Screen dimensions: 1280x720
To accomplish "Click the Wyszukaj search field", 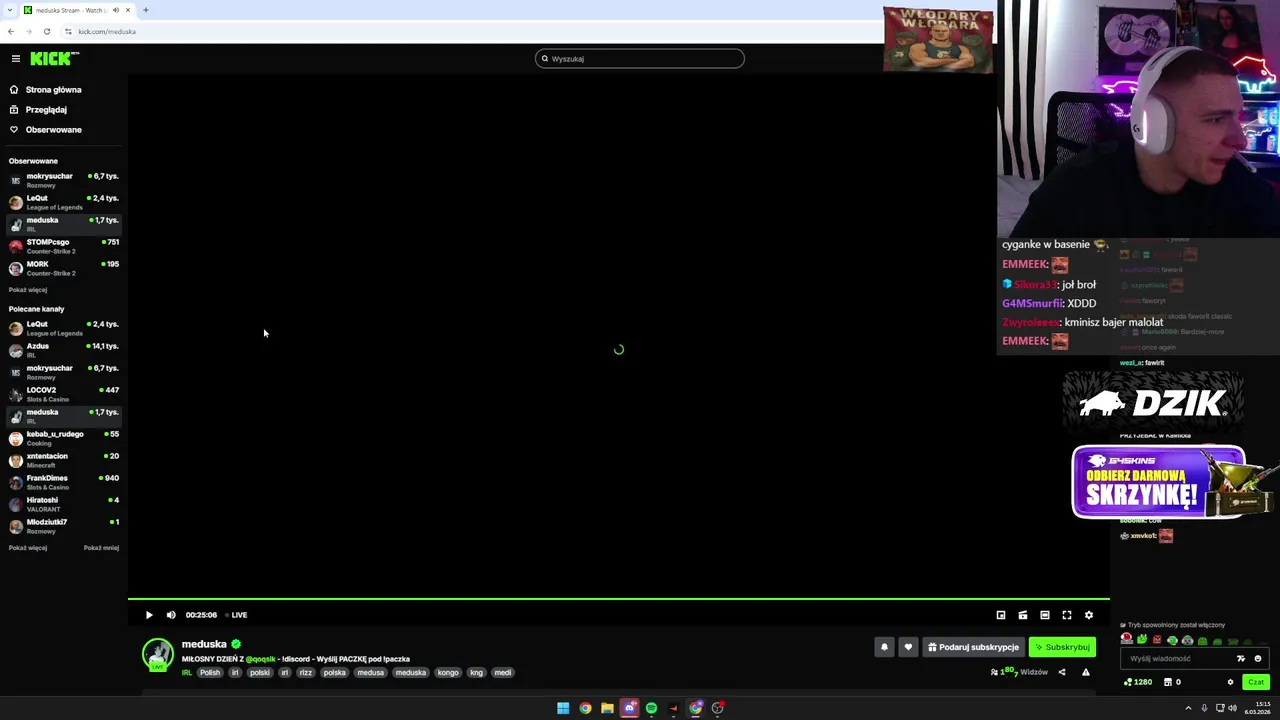I will pyautogui.click(x=640, y=59).
